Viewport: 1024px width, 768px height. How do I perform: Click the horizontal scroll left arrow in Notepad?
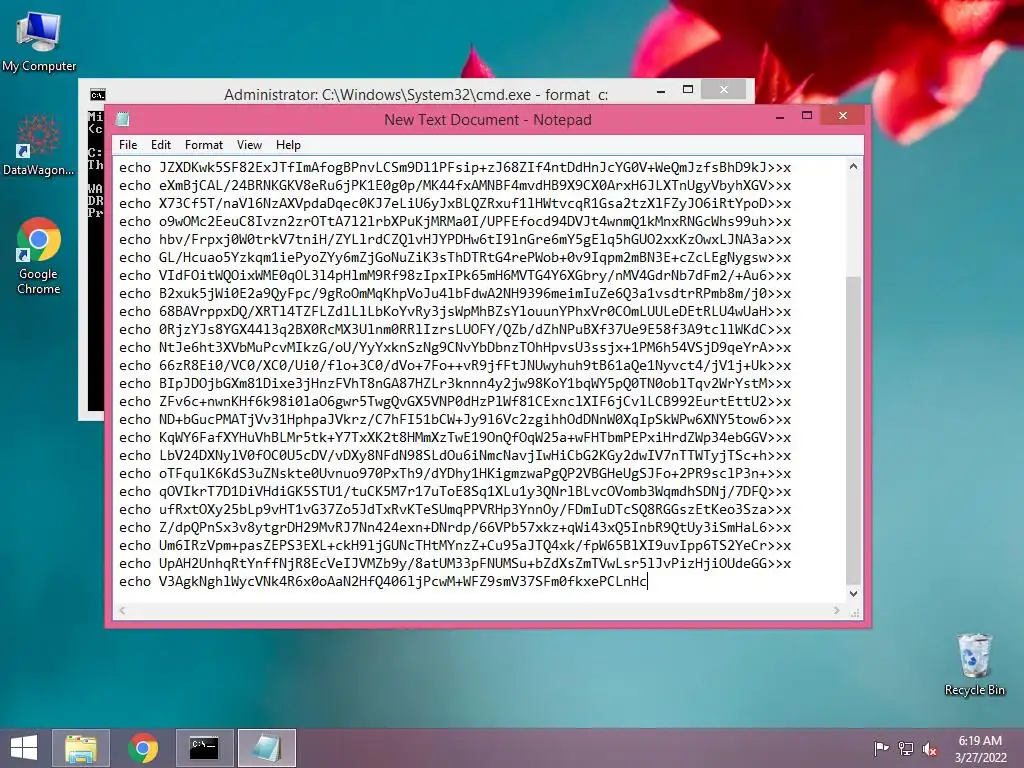pyautogui.click(x=122, y=611)
